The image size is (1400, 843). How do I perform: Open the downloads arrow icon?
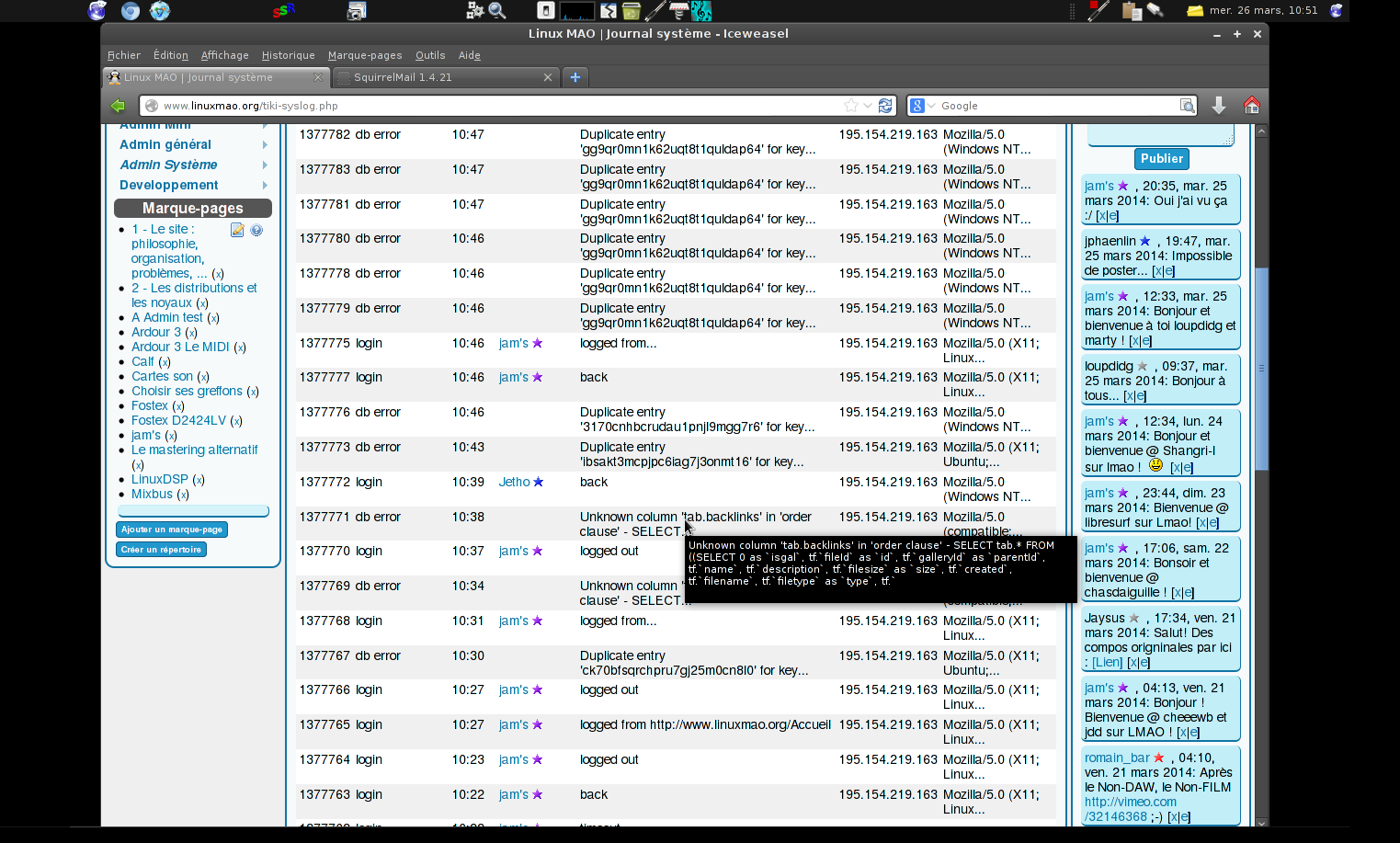click(x=1219, y=106)
